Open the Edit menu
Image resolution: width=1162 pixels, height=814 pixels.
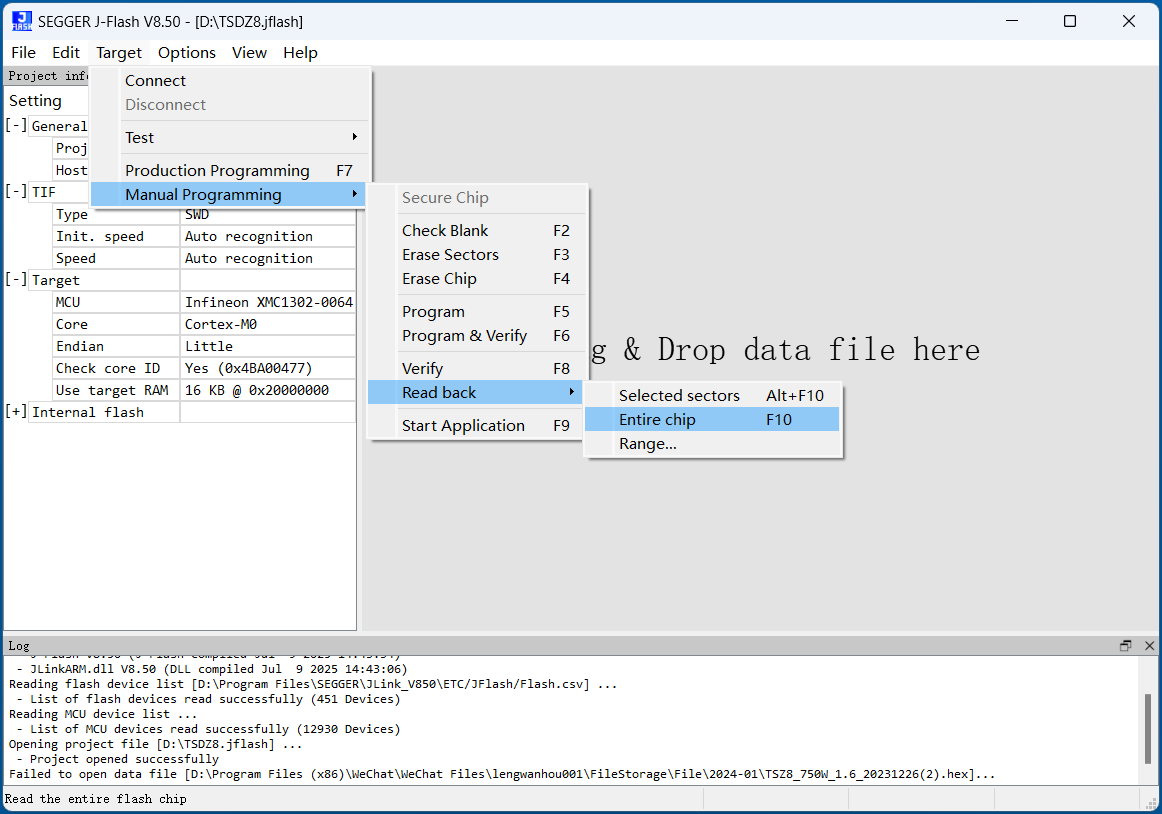(x=65, y=53)
